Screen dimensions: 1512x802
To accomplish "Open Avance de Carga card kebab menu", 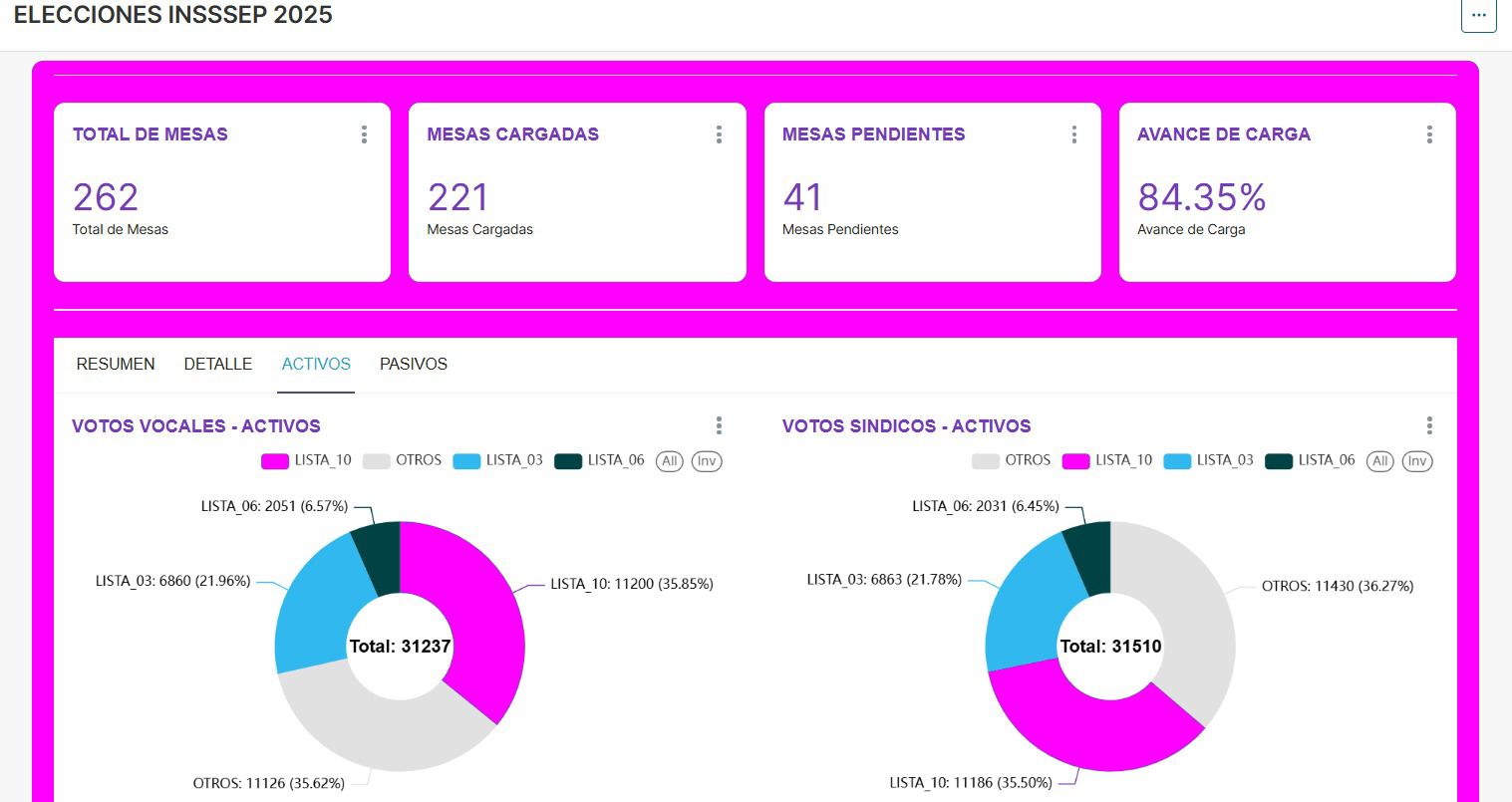I will click(1428, 134).
